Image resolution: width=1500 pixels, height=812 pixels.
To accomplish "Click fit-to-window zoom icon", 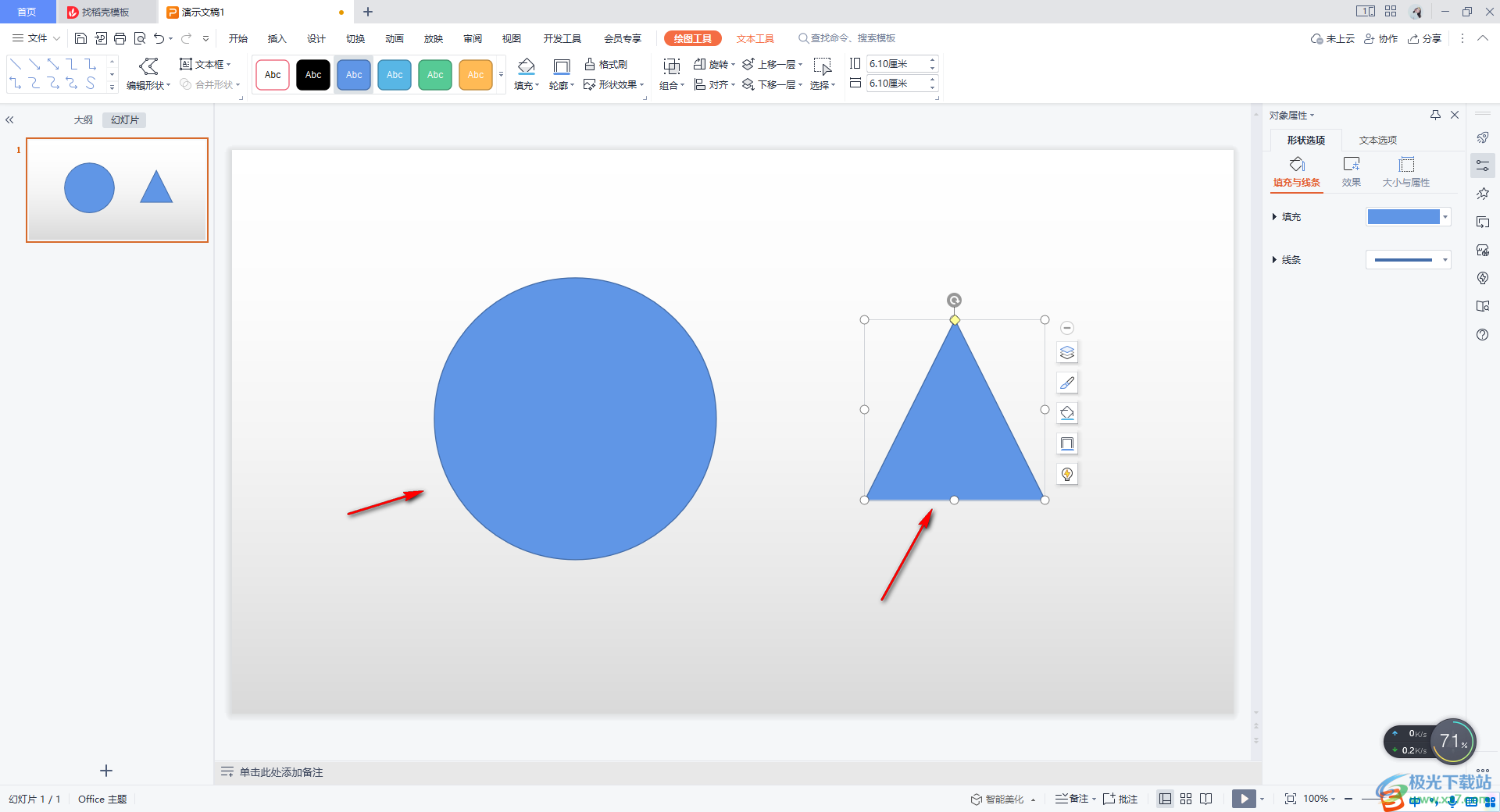I will click(1290, 799).
